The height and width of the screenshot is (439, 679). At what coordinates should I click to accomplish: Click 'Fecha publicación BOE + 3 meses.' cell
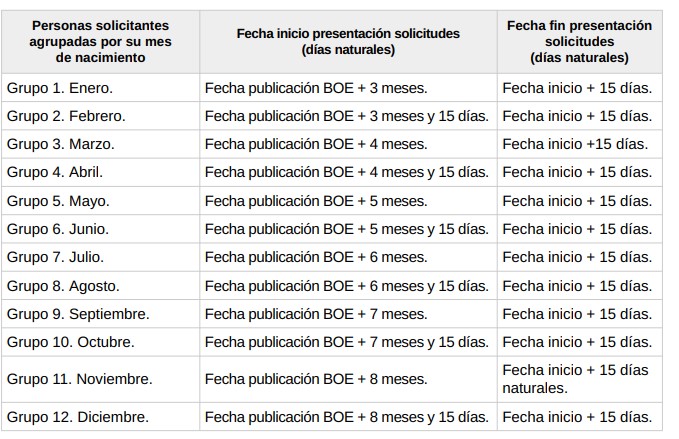click(316, 87)
